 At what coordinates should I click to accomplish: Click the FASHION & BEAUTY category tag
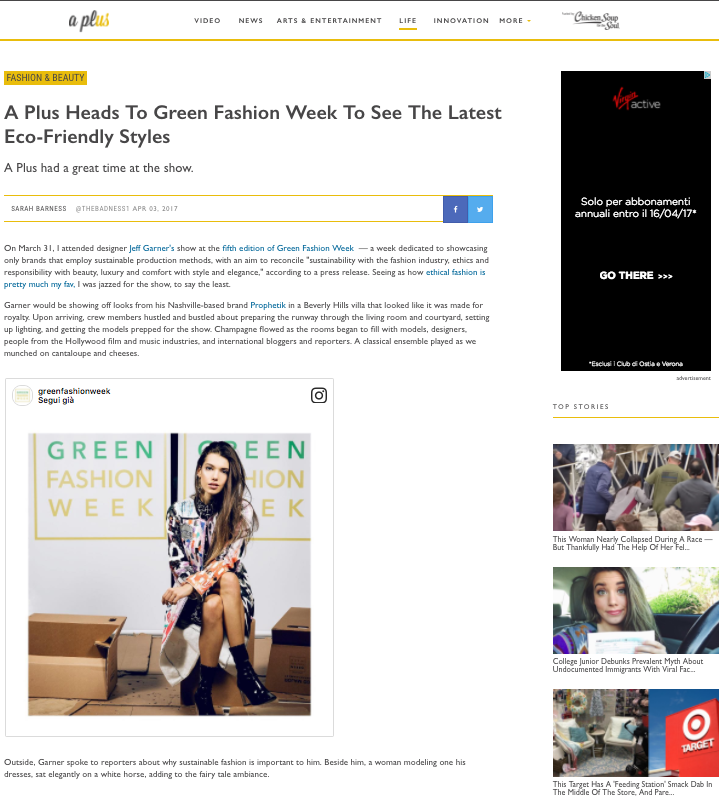[x=45, y=78]
